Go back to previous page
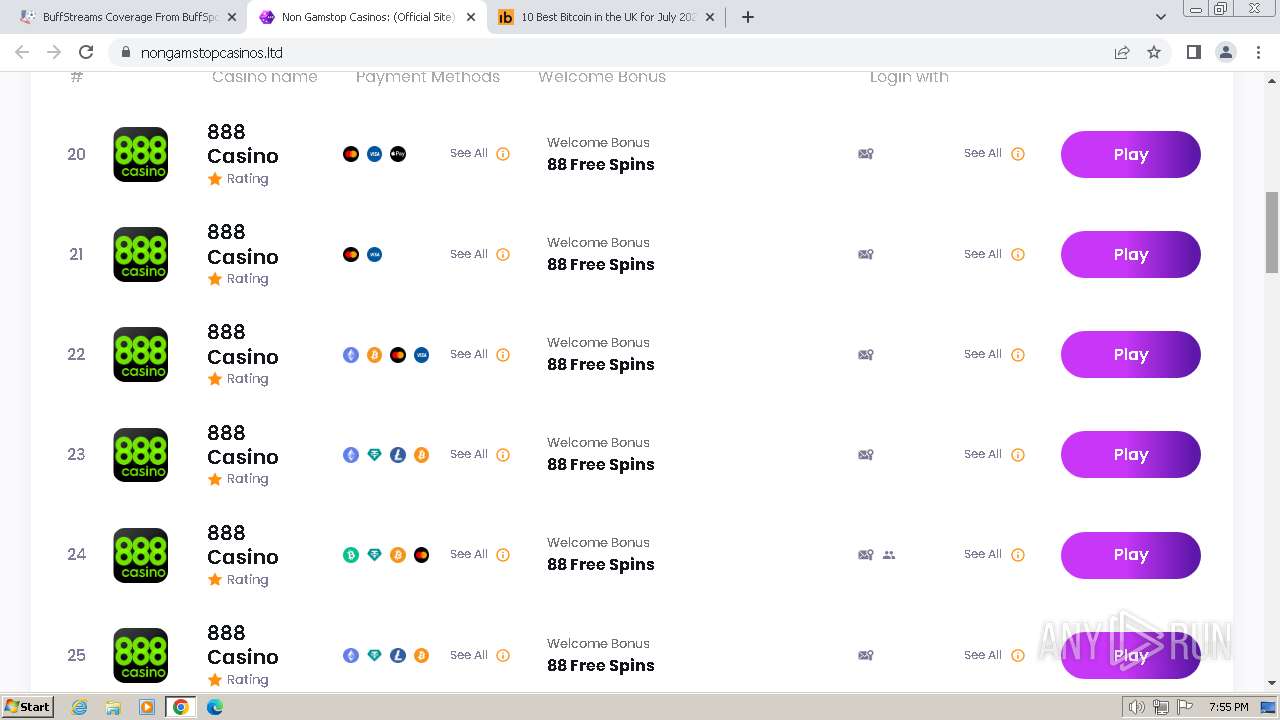Viewport: 1280px width, 720px height. (x=22, y=52)
